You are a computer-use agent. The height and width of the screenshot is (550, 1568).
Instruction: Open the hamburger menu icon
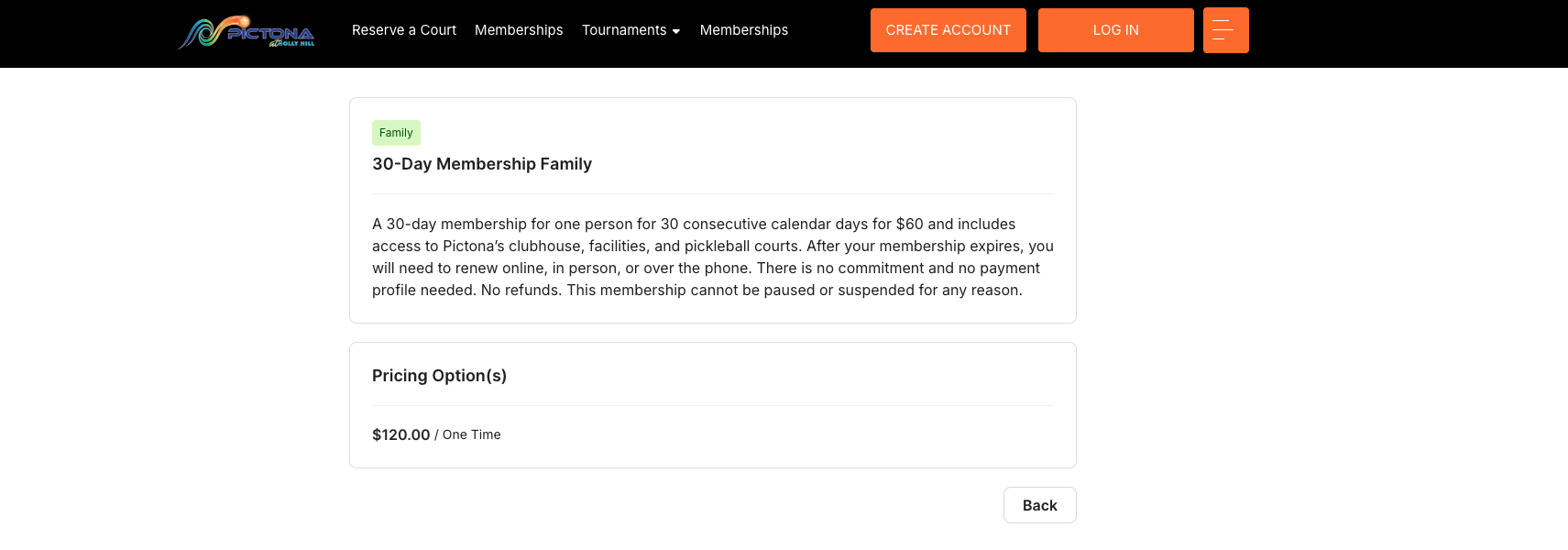click(1225, 30)
